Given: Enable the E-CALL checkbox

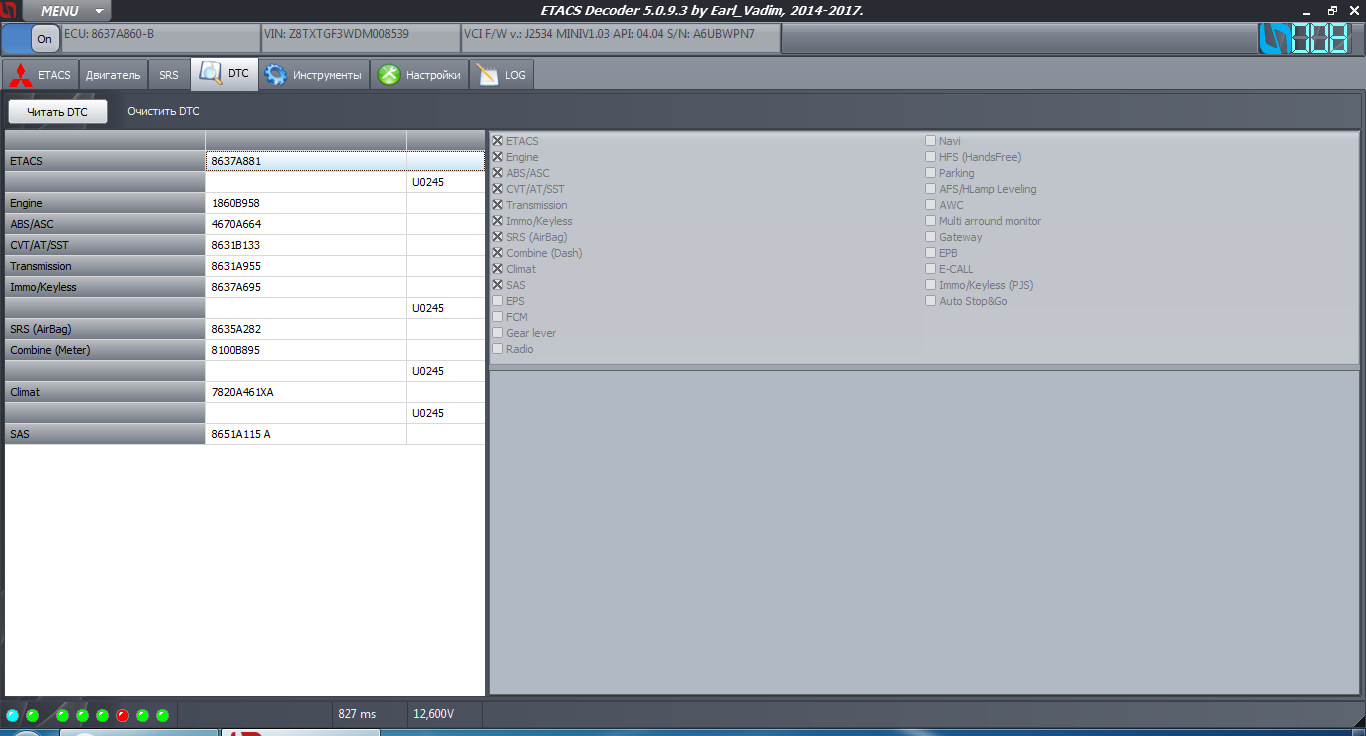Looking at the screenshot, I should [x=931, y=269].
